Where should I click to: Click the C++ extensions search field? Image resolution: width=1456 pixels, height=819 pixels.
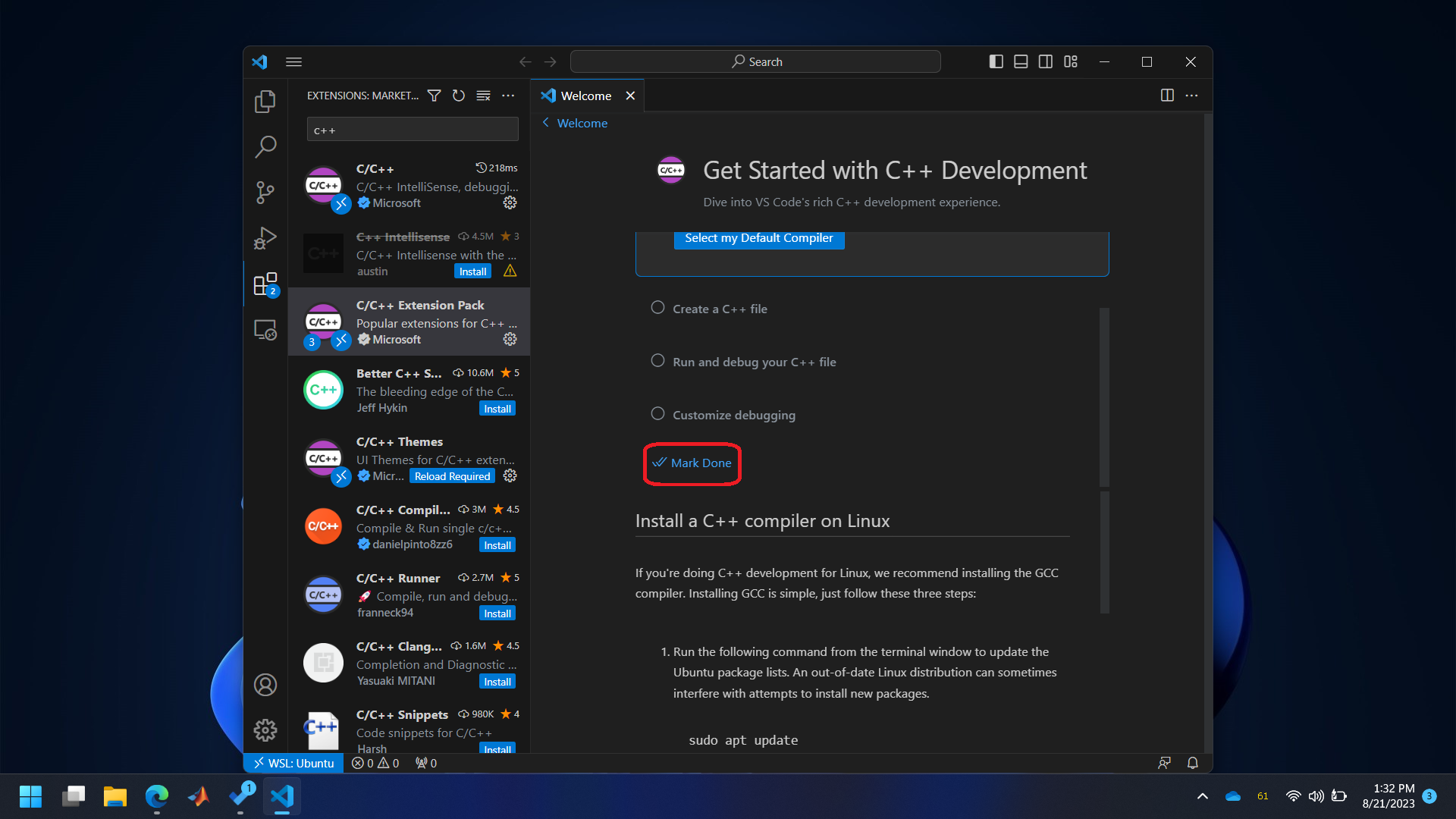412,130
